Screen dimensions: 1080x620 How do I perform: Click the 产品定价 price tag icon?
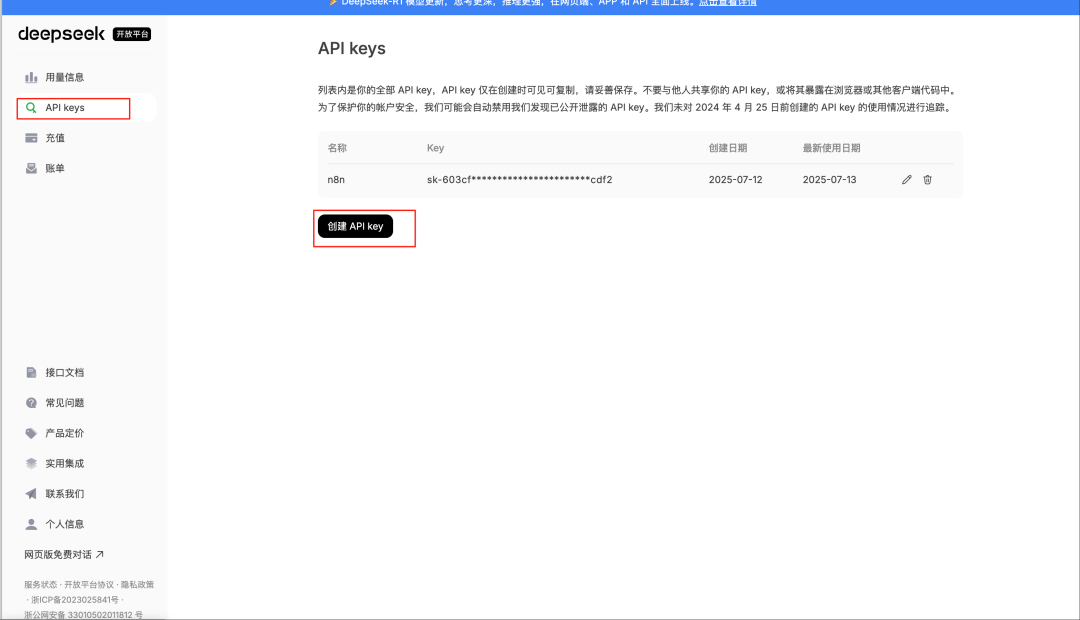[x=31, y=433]
